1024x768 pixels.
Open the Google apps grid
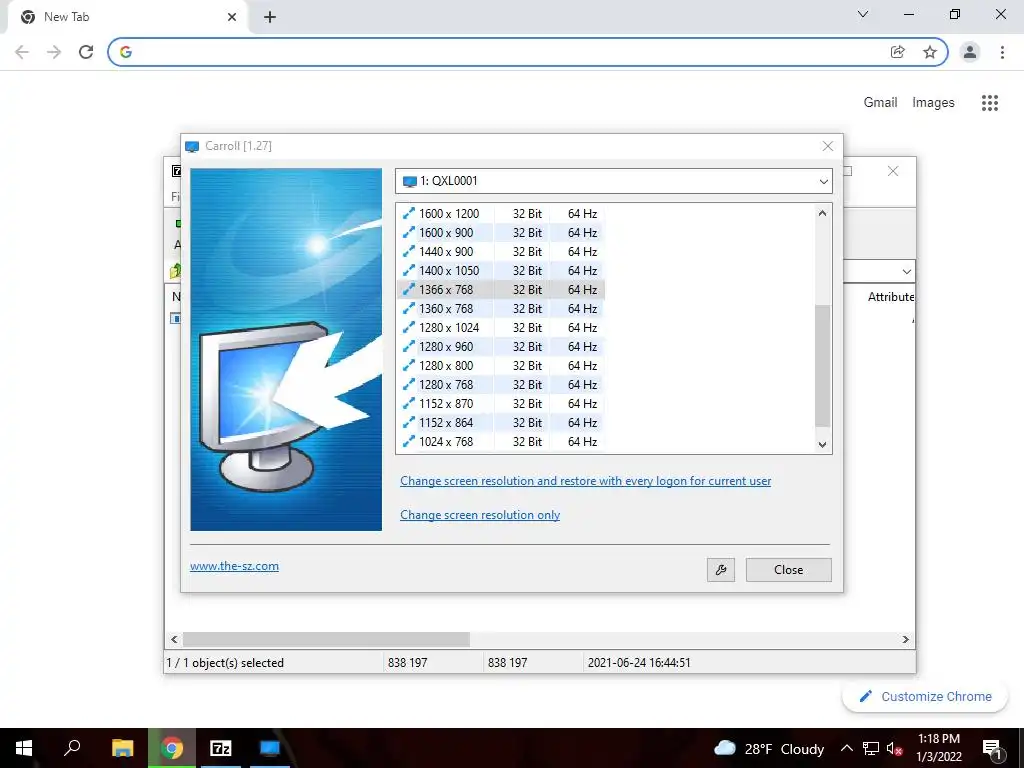point(990,103)
